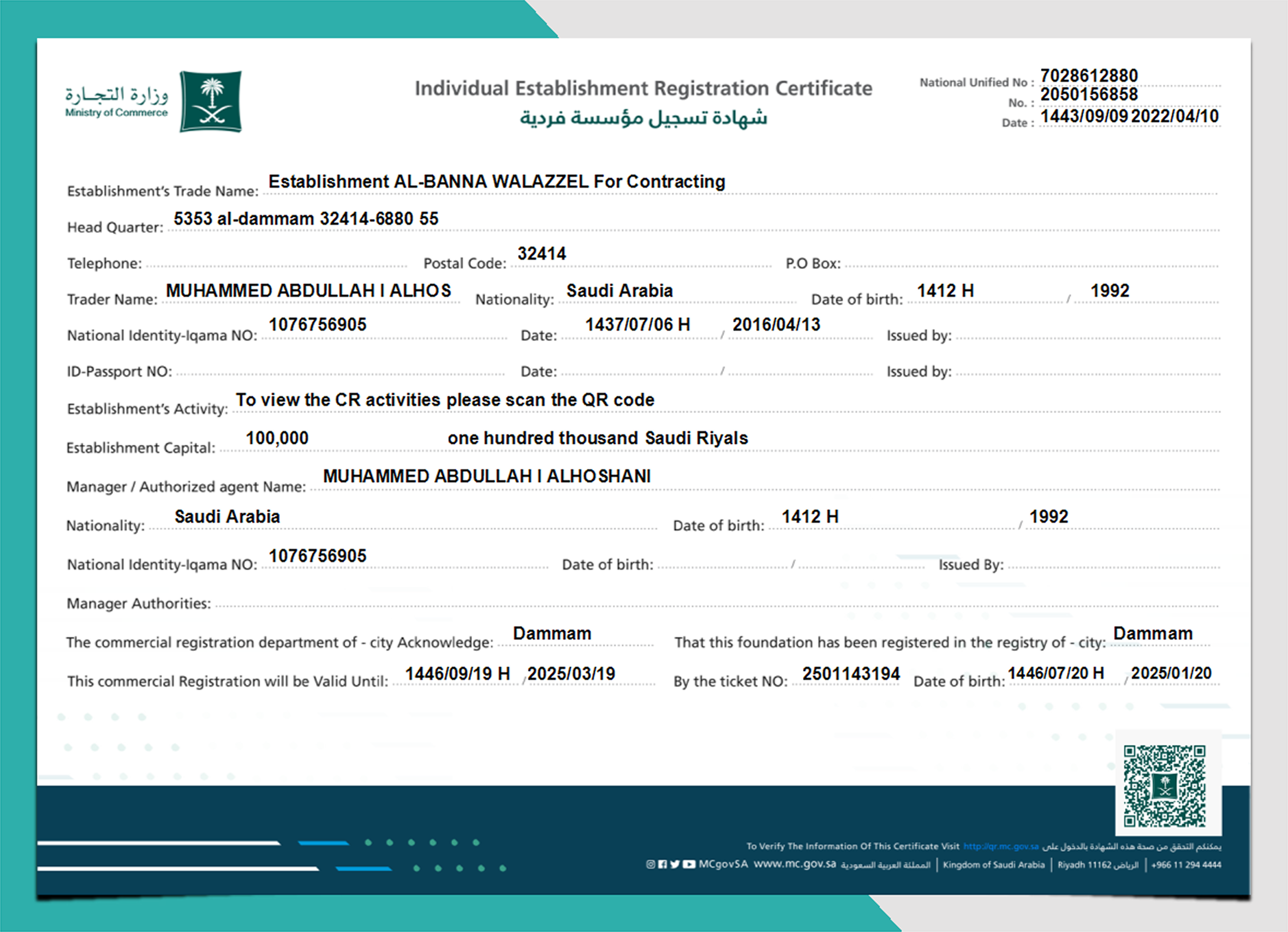
Task: Click the MCgovSA social handle
Action: [x=723, y=864]
